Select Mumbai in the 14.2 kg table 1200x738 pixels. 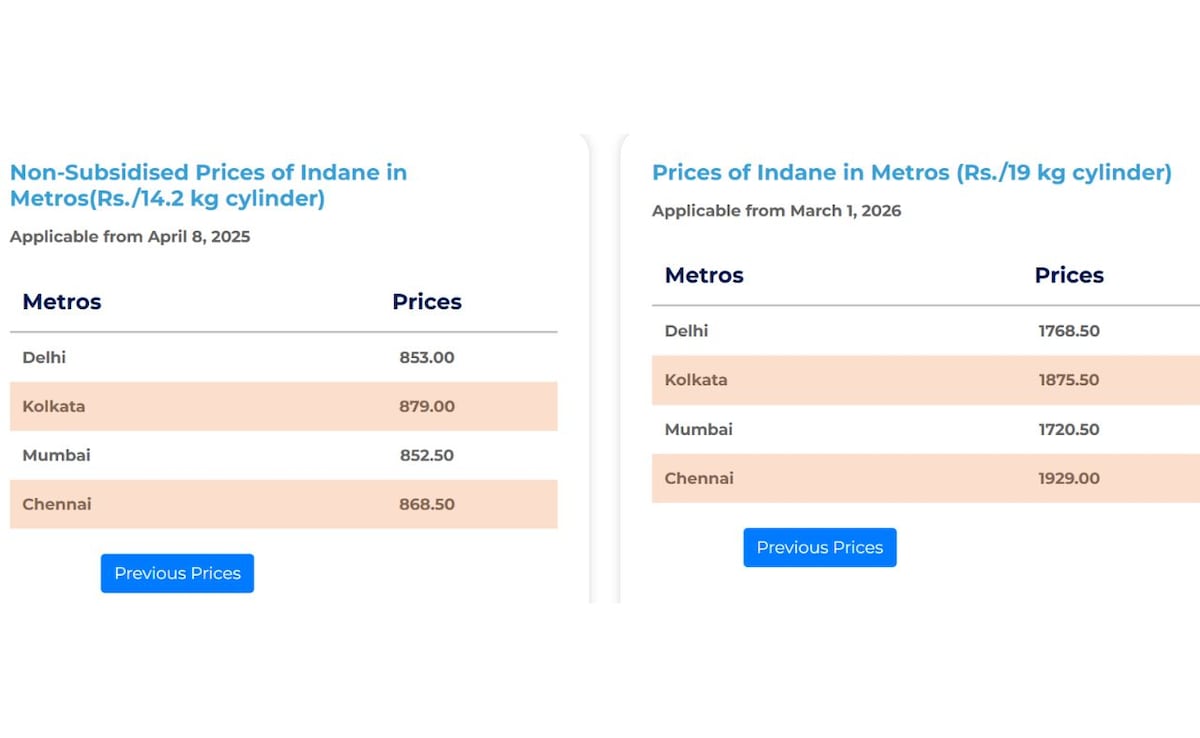[x=56, y=455]
